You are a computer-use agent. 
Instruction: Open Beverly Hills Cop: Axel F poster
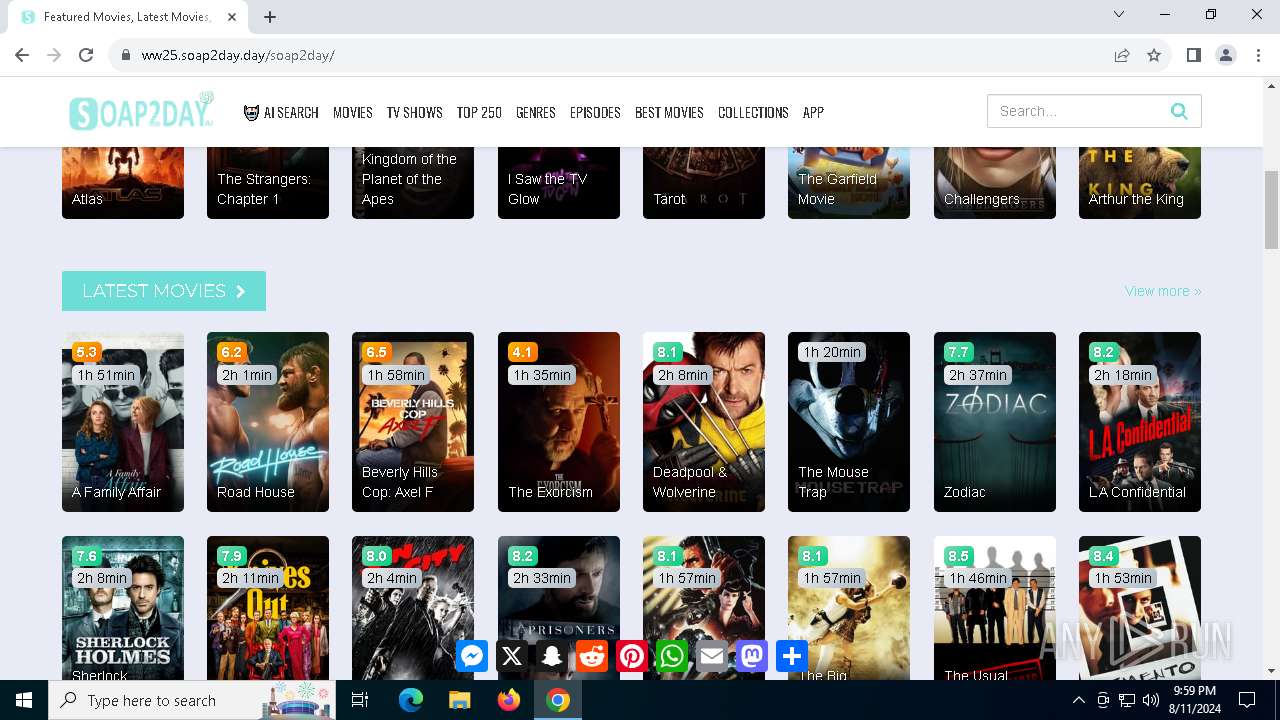tap(413, 422)
